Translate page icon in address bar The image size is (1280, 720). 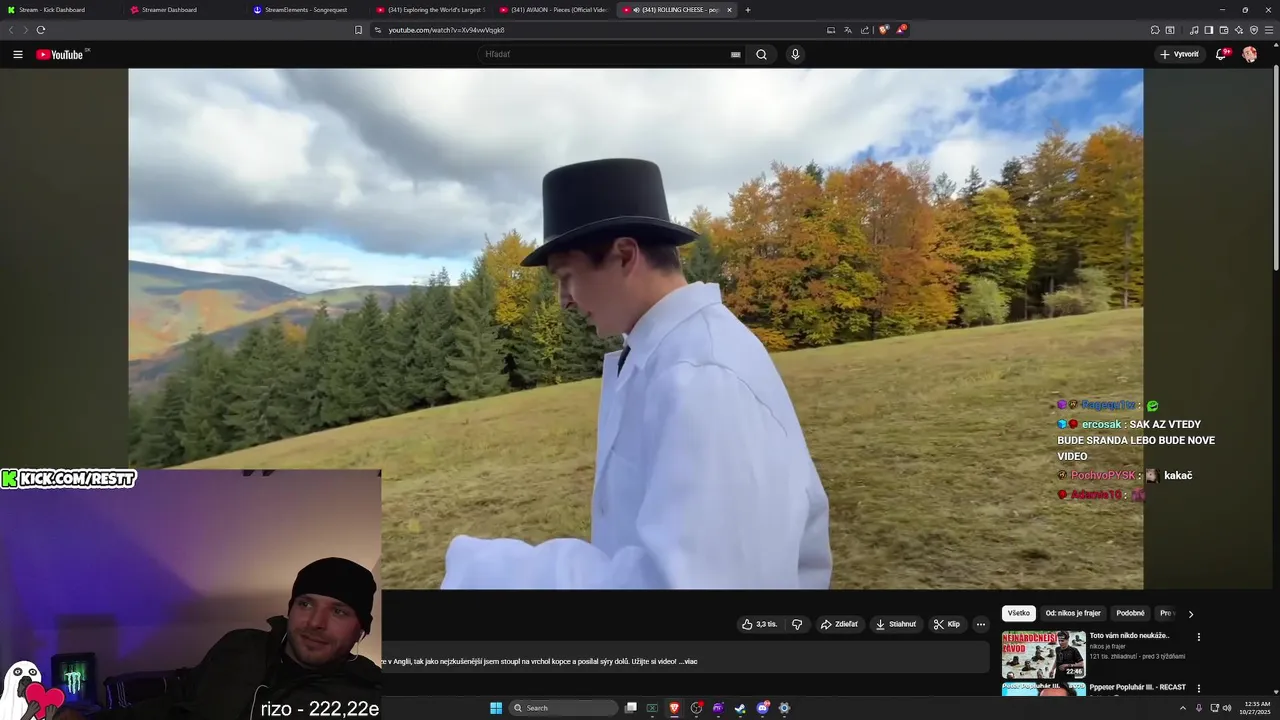(848, 30)
